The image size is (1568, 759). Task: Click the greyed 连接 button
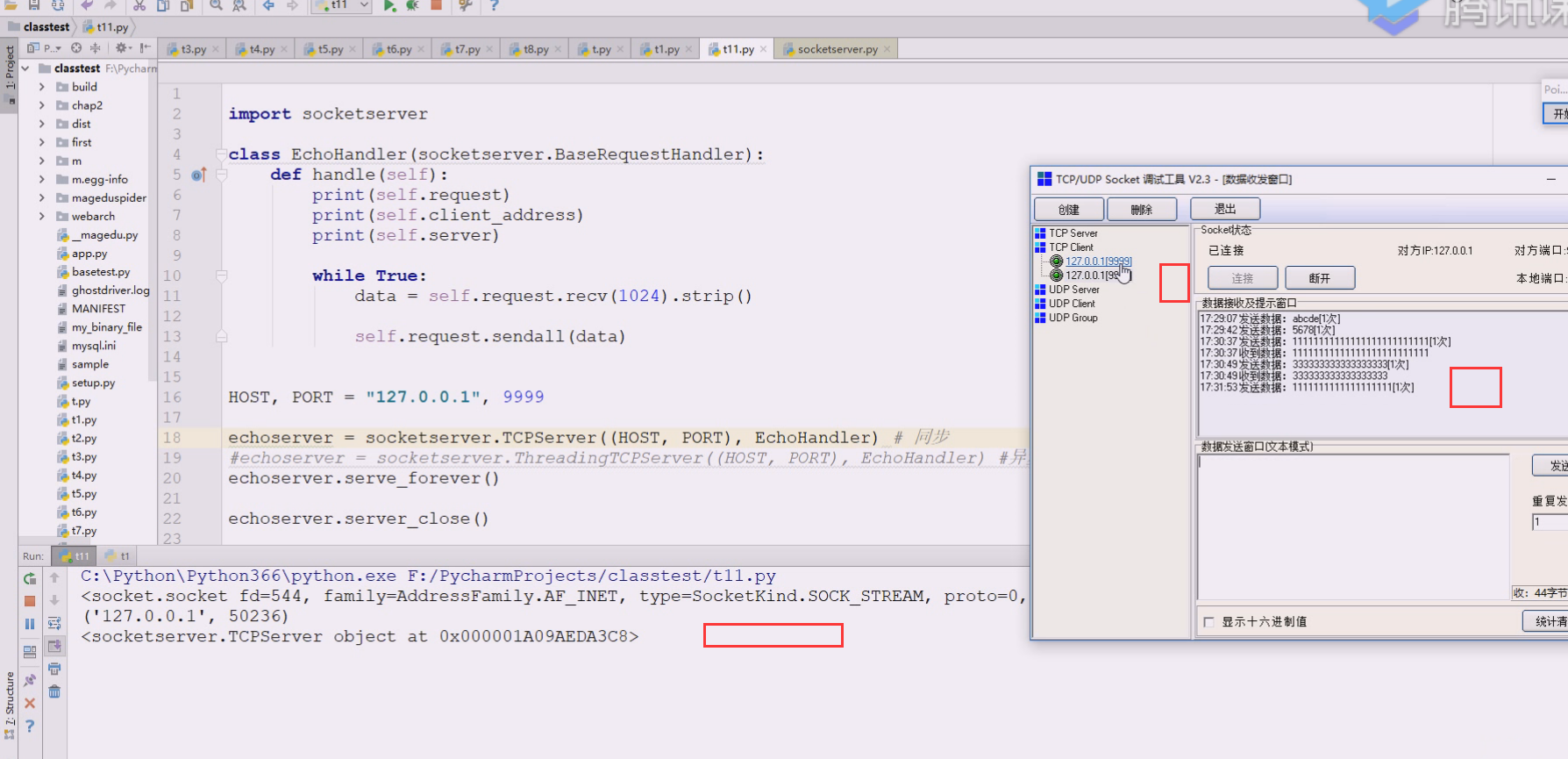click(1243, 278)
